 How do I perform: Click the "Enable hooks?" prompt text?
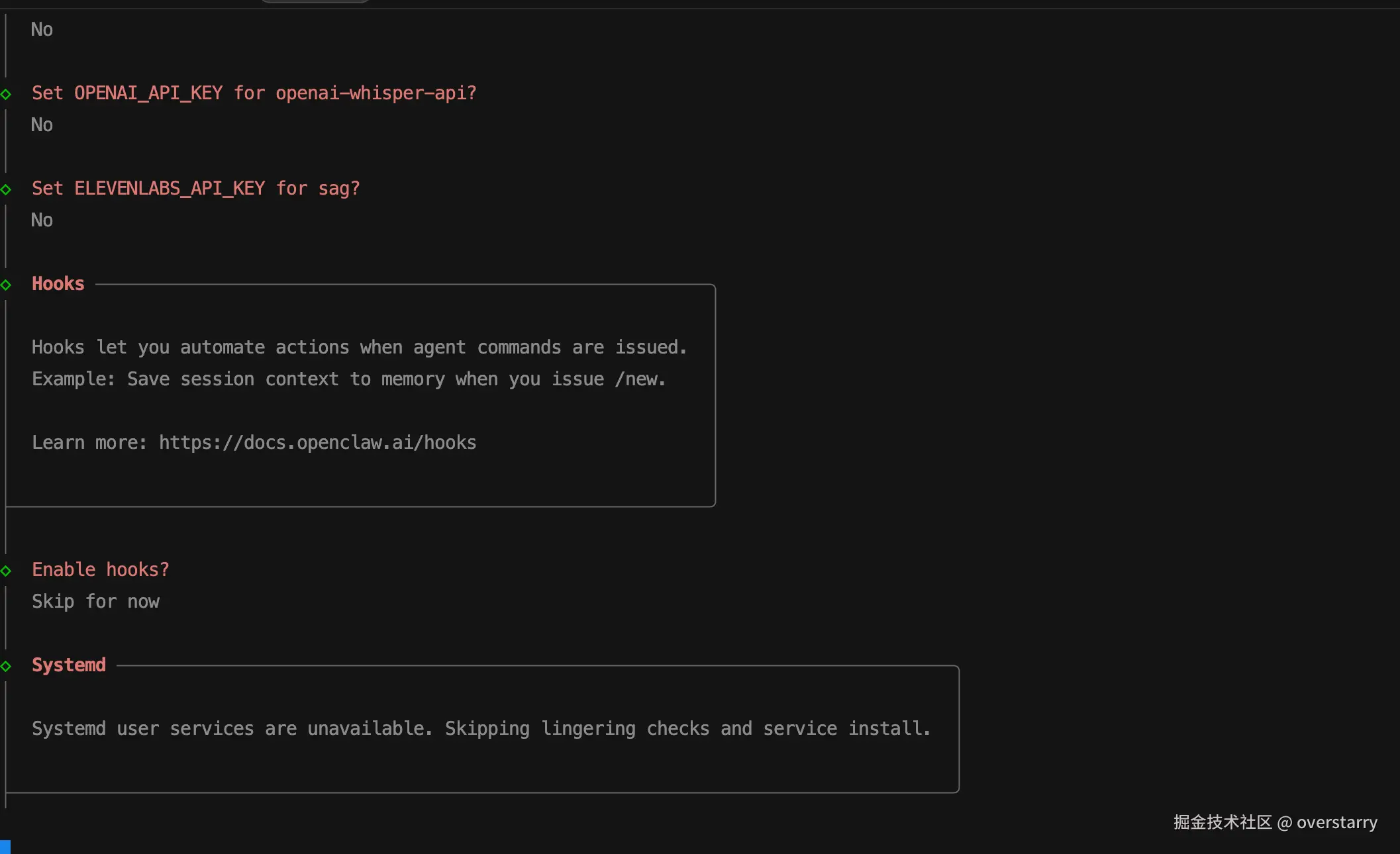[101, 569]
